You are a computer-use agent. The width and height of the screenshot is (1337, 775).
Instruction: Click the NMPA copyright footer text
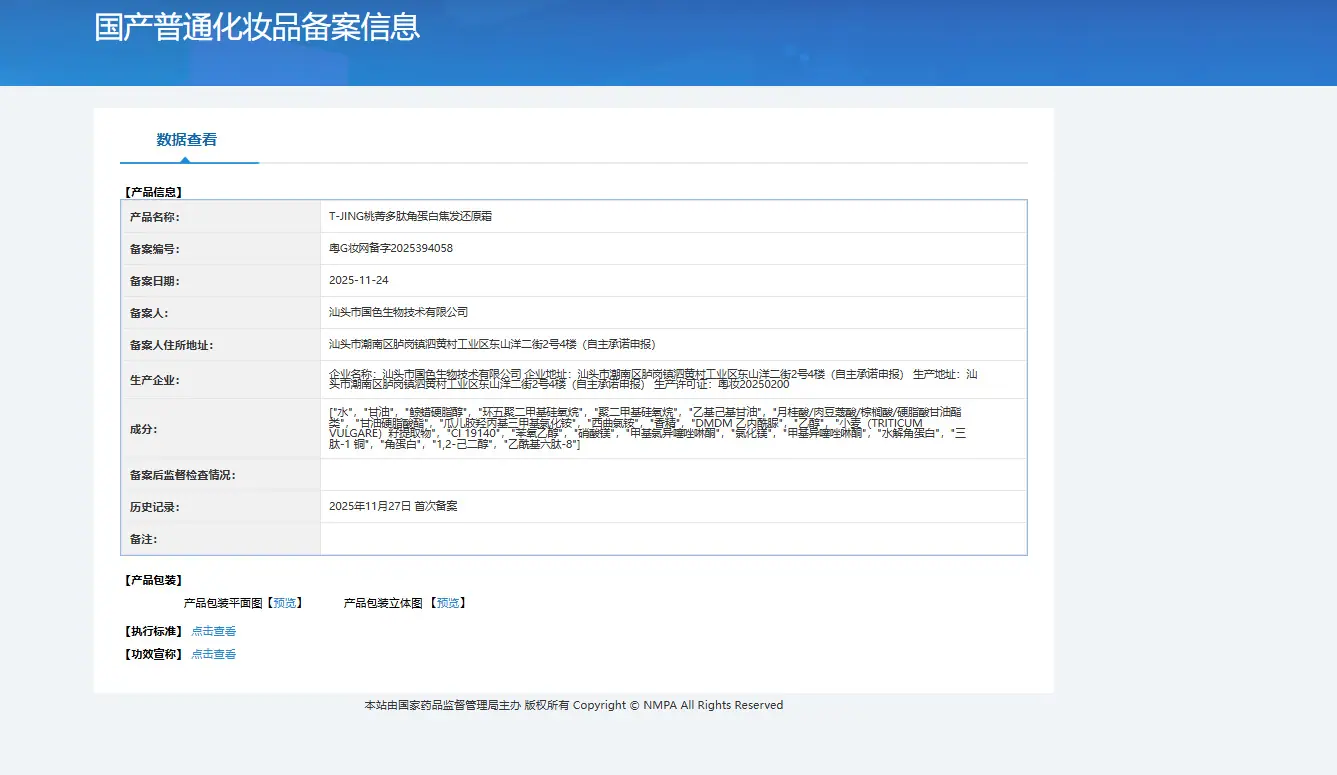tap(574, 705)
